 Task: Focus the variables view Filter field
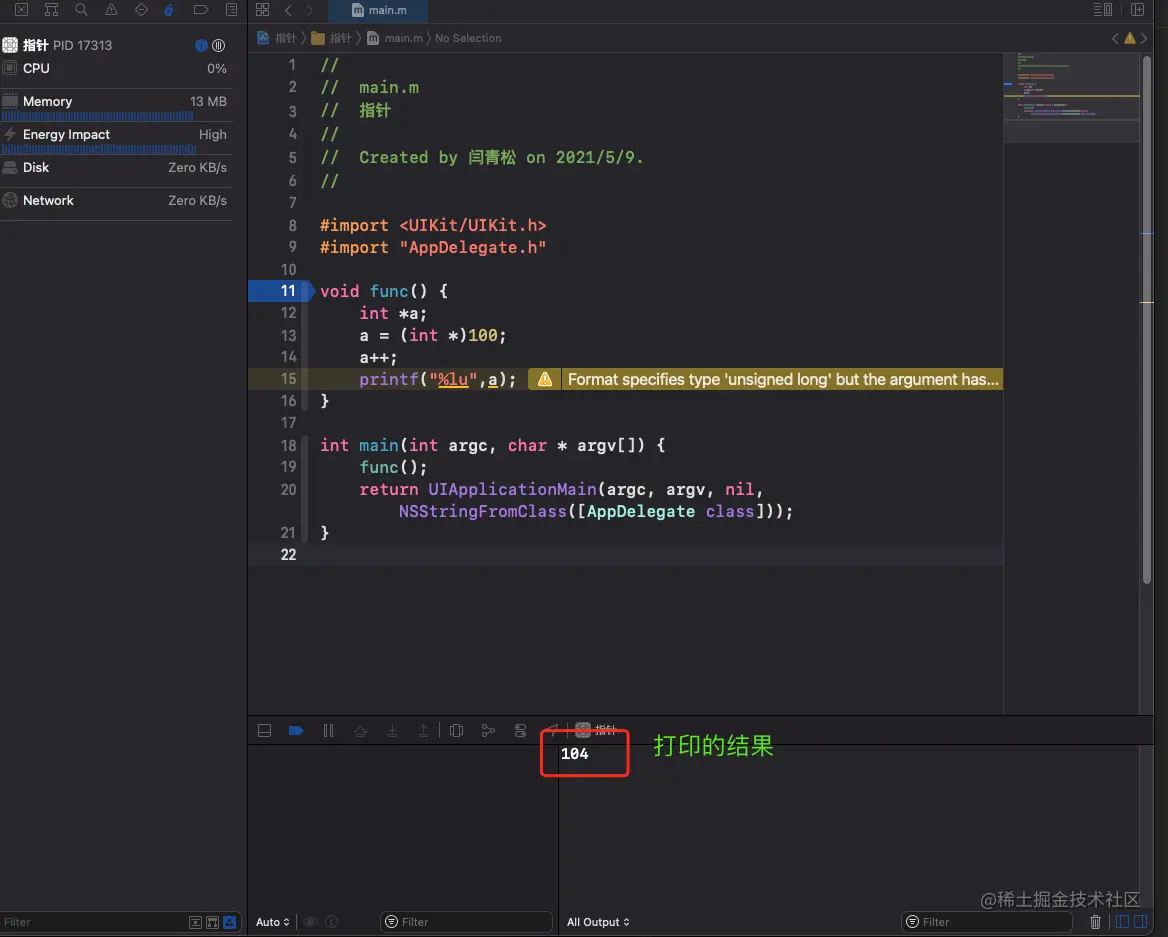[x=467, y=922]
